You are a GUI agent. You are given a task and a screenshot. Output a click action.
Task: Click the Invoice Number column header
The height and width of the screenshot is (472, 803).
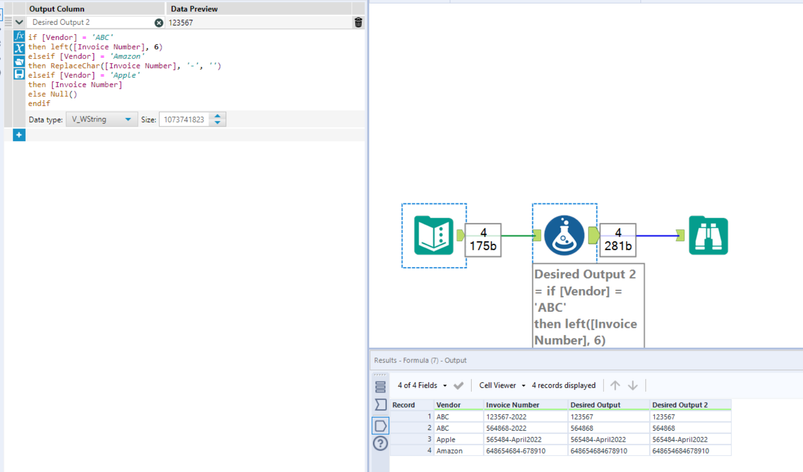[x=526, y=405]
